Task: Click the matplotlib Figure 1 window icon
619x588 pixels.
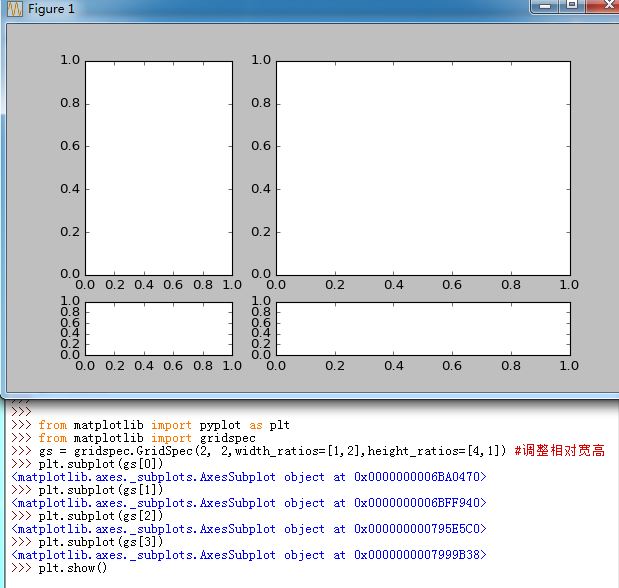Action: [x=15, y=8]
